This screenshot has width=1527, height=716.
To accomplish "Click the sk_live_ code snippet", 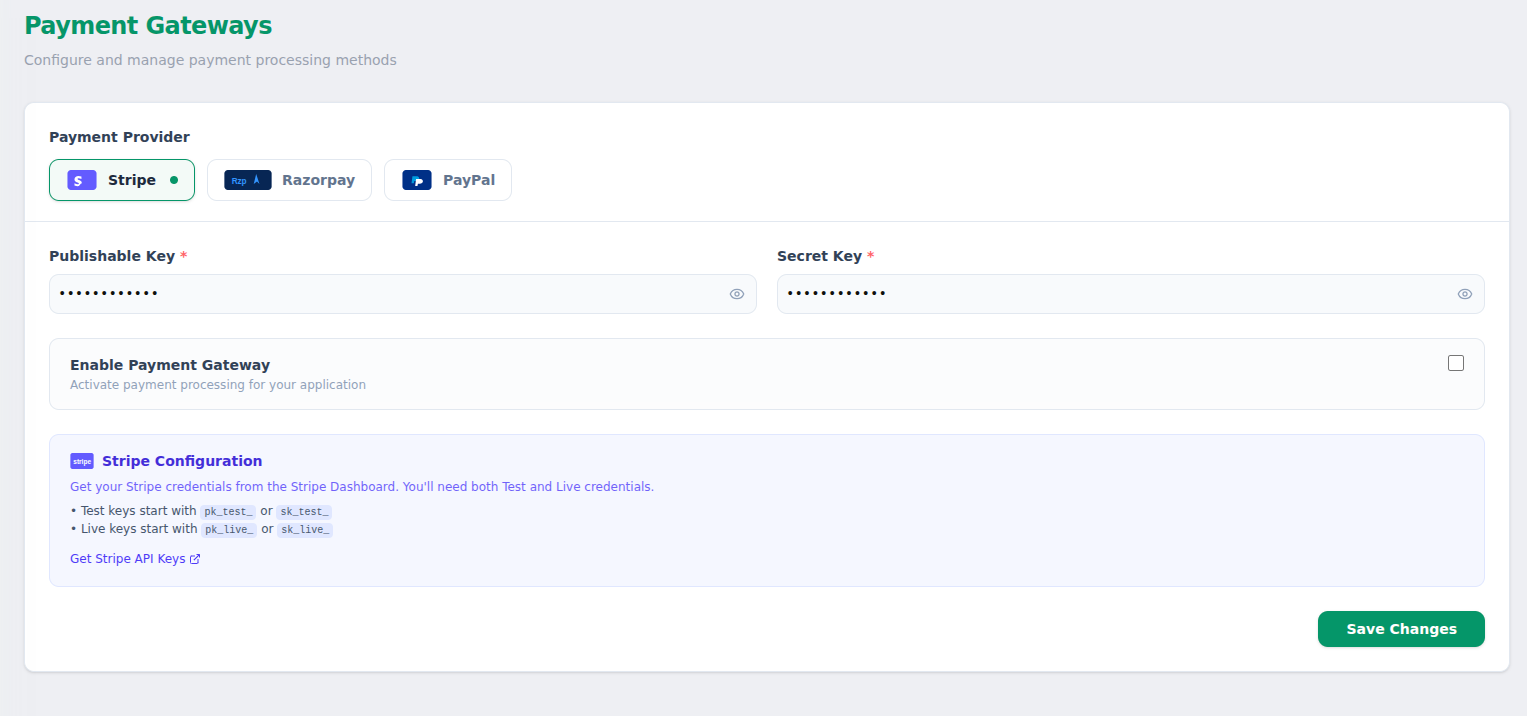I will tap(305, 529).
